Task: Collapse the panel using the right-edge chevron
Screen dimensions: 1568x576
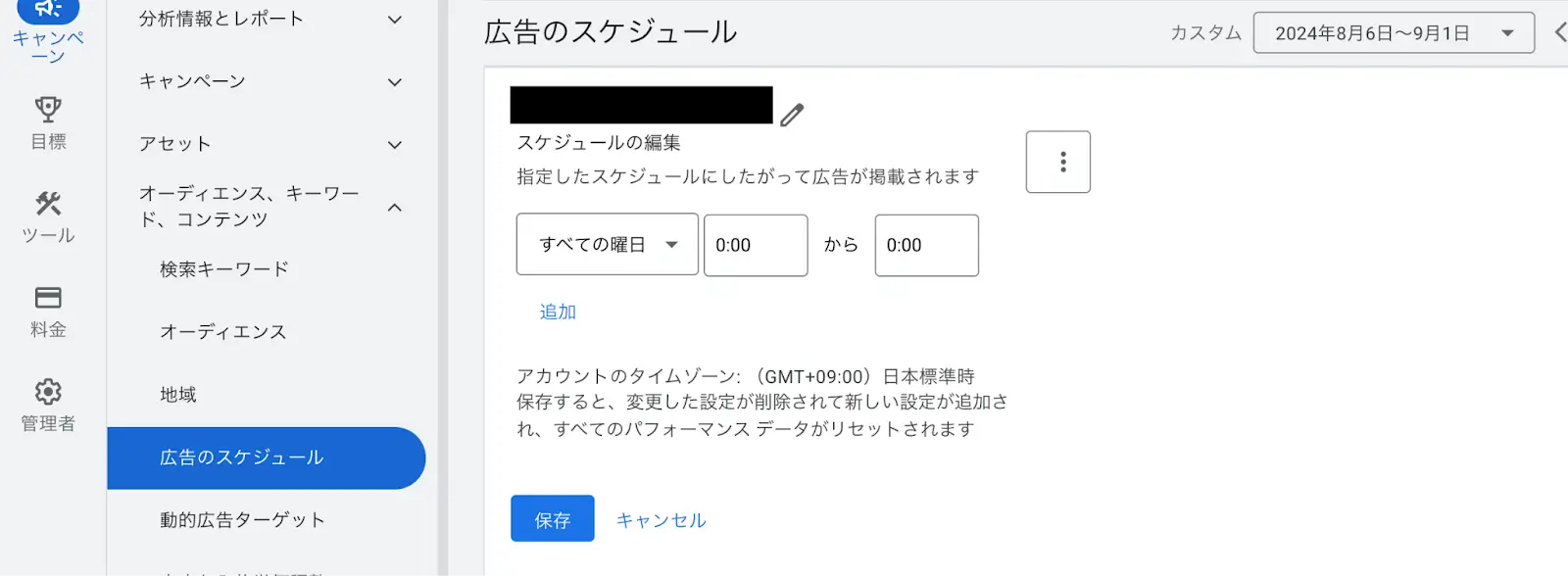Action: point(1560,31)
